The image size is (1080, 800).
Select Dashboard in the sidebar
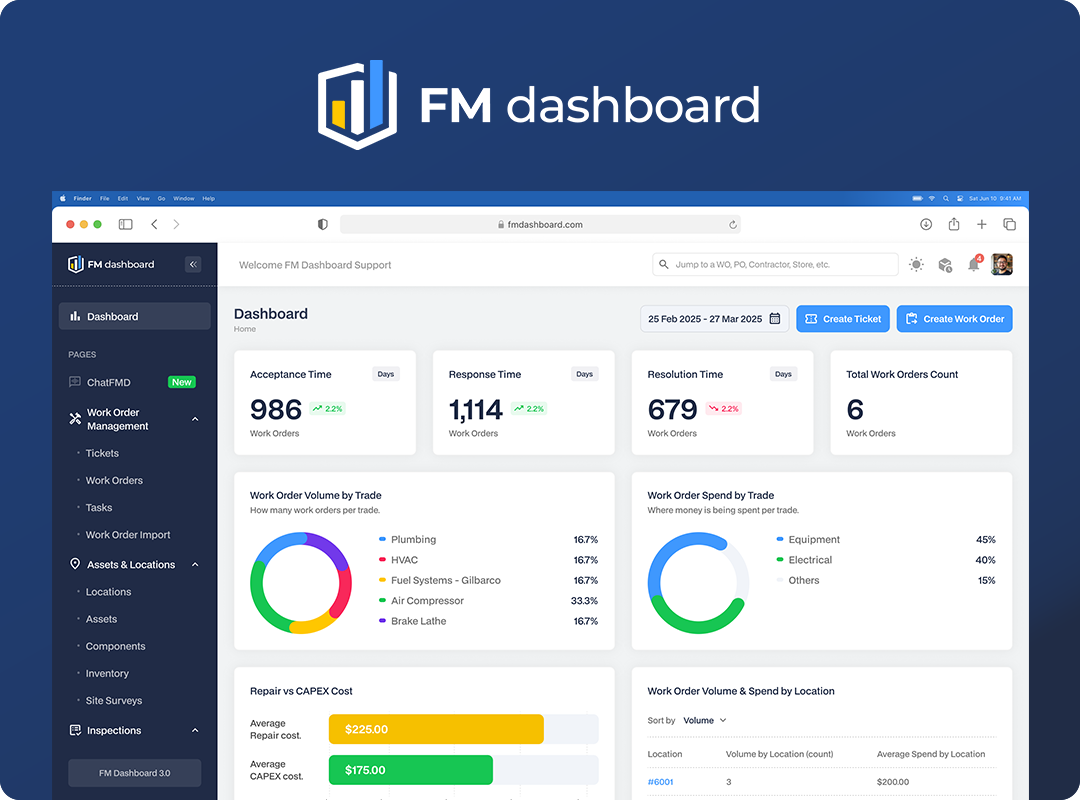pos(134,316)
